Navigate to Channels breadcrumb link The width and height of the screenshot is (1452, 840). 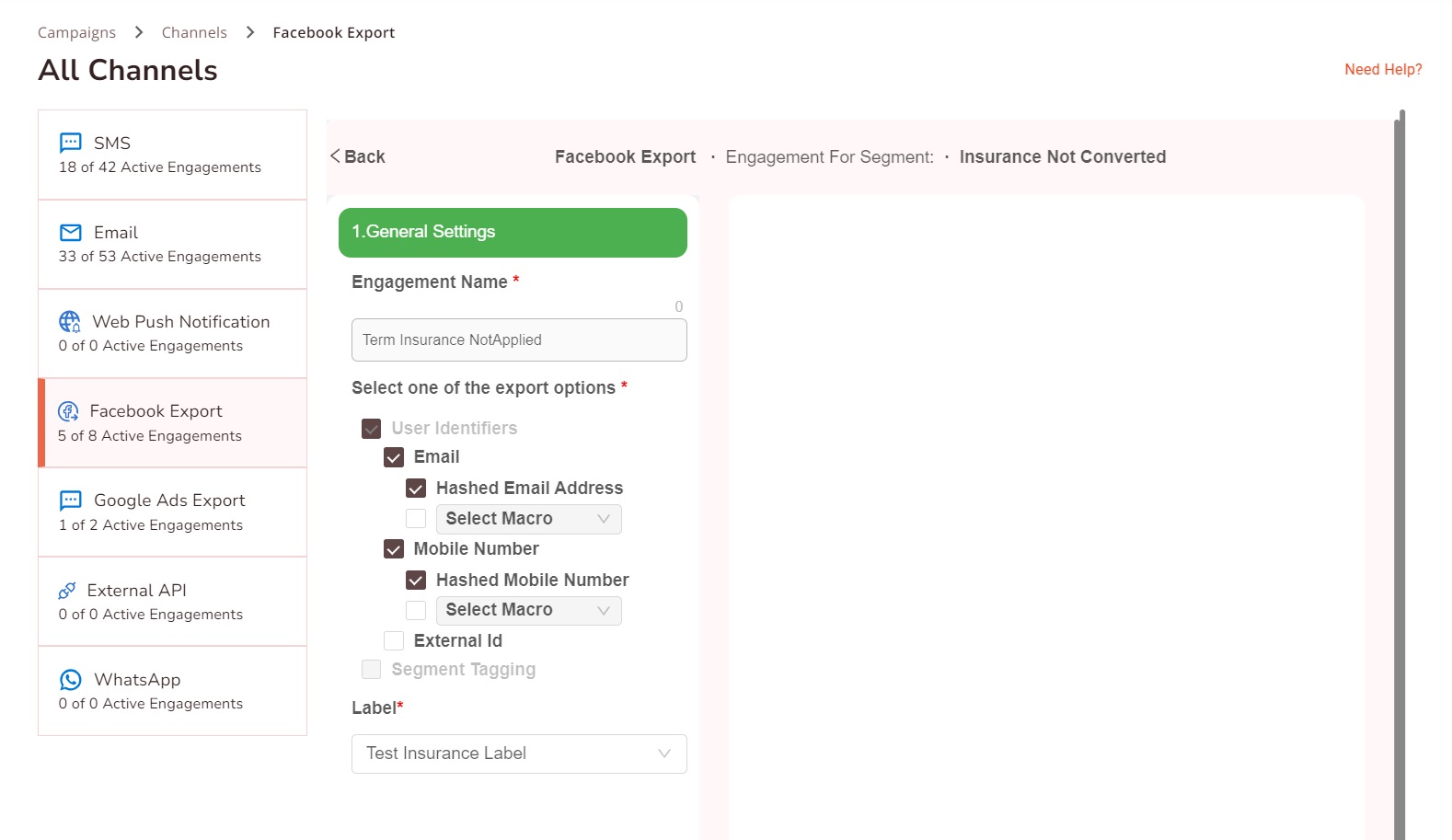[x=194, y=32]
